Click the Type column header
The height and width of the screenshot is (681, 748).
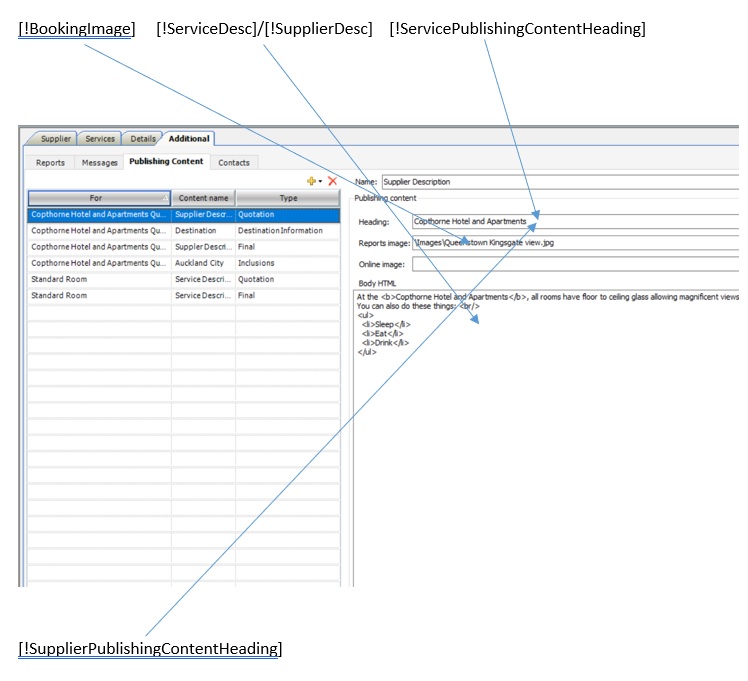(288, 198)
